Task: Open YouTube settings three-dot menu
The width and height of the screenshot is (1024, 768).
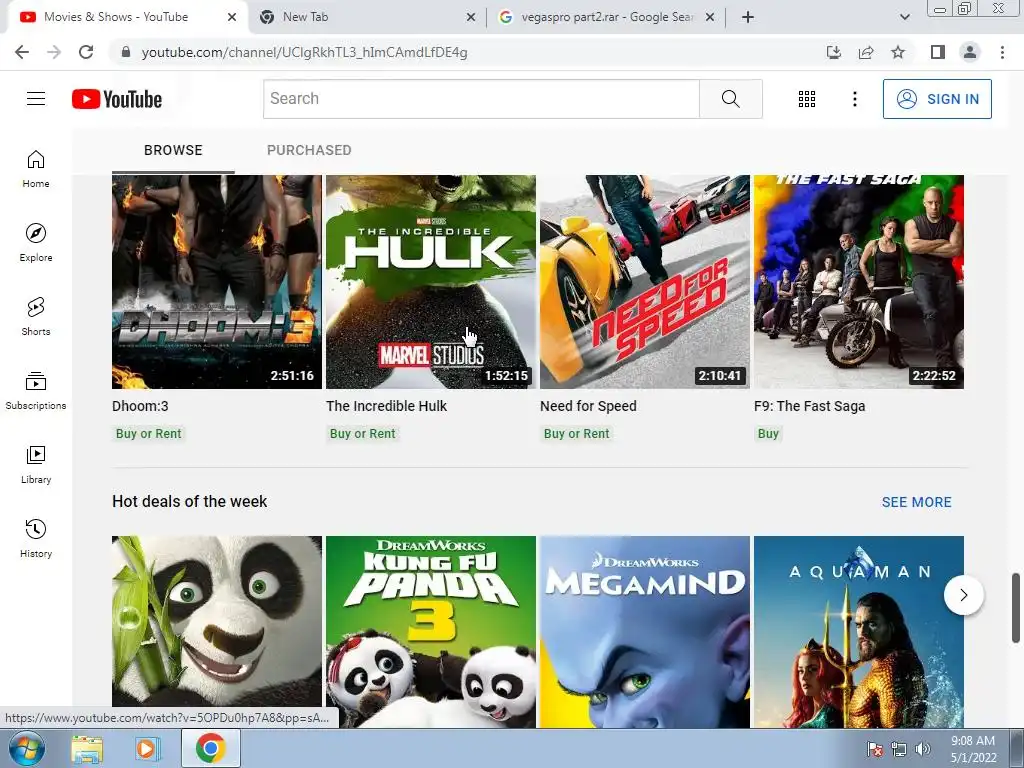Action: [854, 99]
